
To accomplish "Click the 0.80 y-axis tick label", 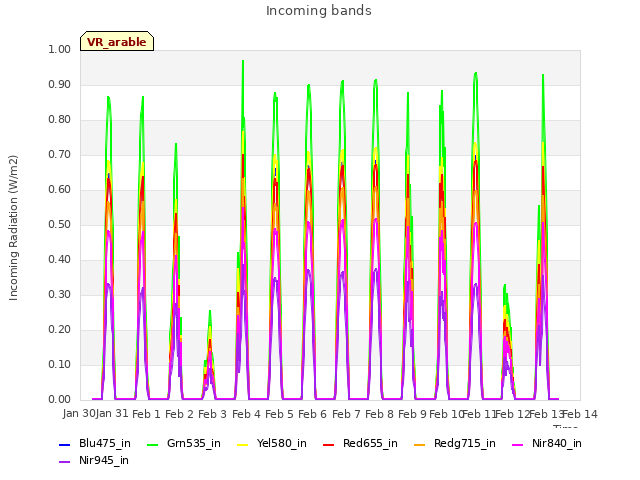I will [x=60, y=120].
